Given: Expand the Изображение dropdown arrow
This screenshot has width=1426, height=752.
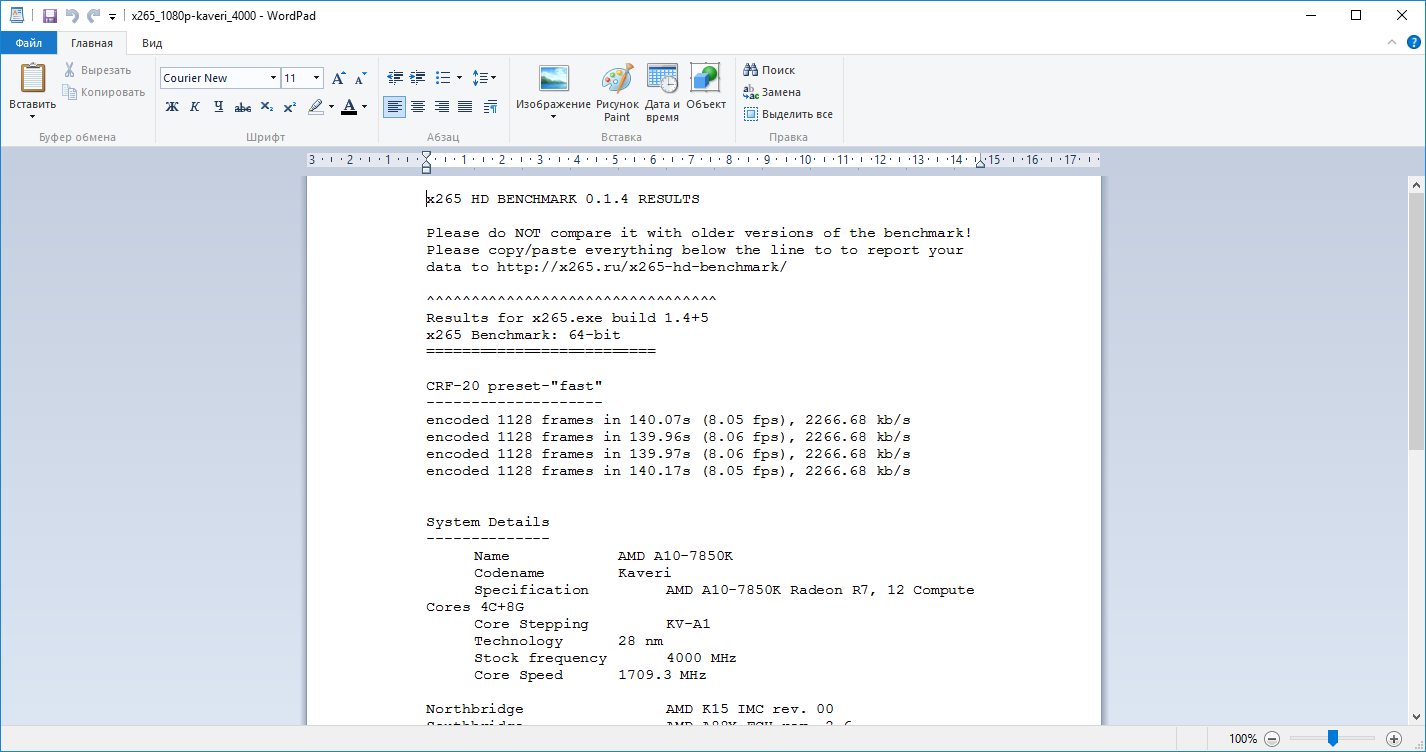Looking at the screenshot, I should 553,116.
